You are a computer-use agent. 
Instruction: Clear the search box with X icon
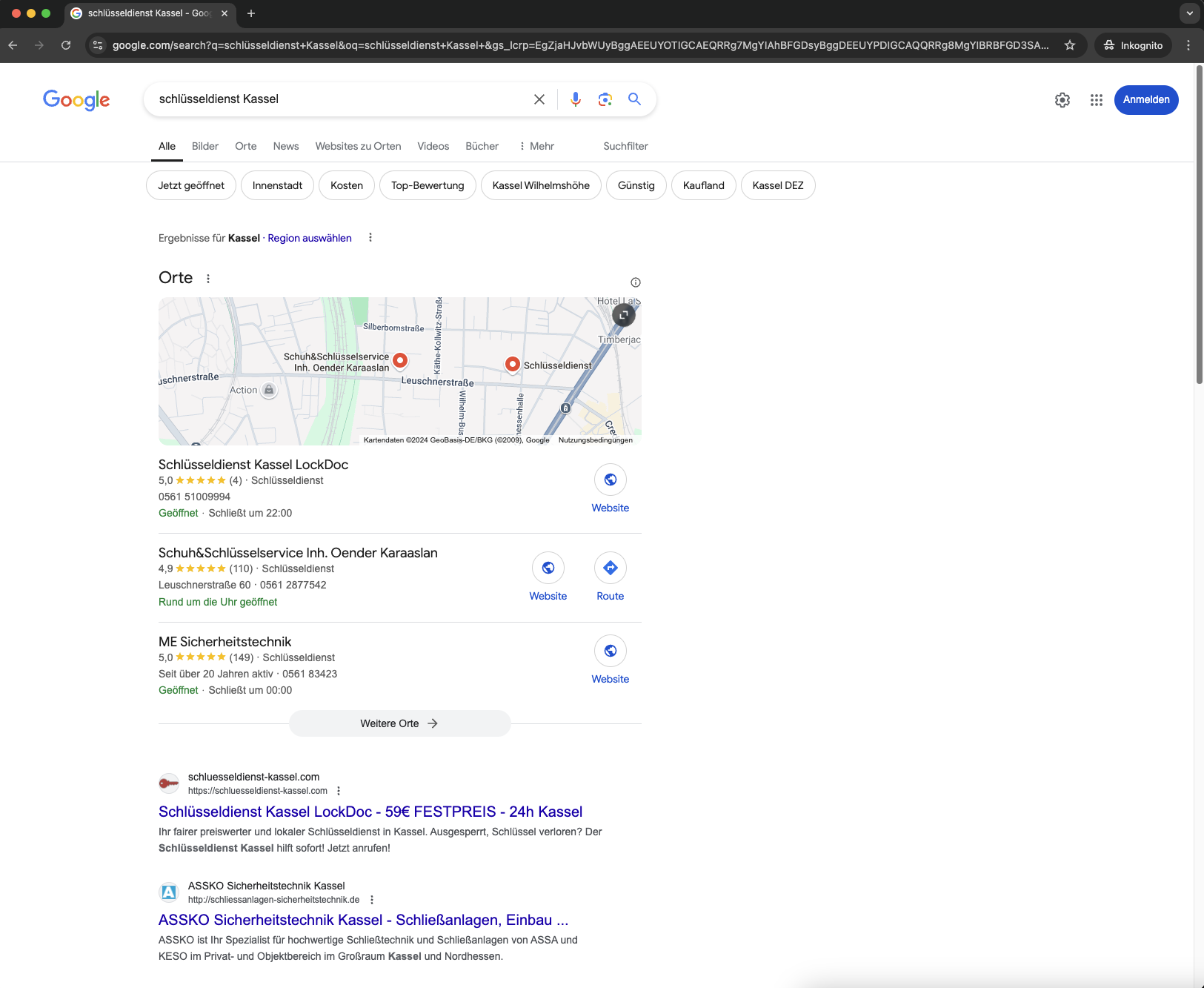coord(539,99)
